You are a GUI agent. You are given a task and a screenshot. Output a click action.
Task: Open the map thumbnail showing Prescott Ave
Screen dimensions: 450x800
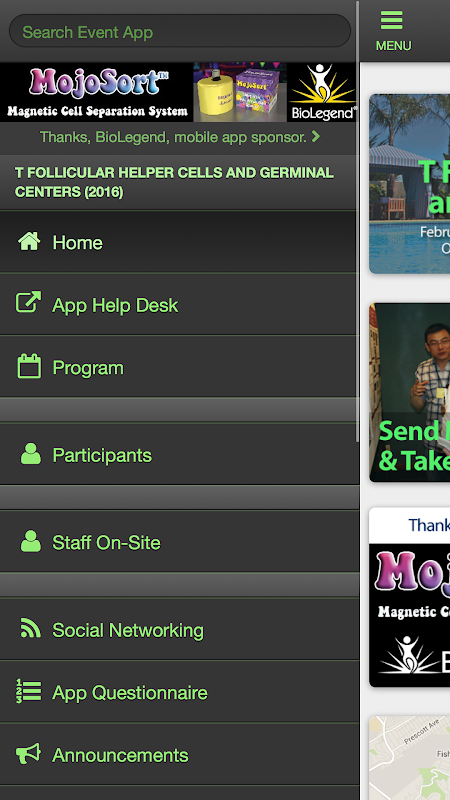coord(410,758)
